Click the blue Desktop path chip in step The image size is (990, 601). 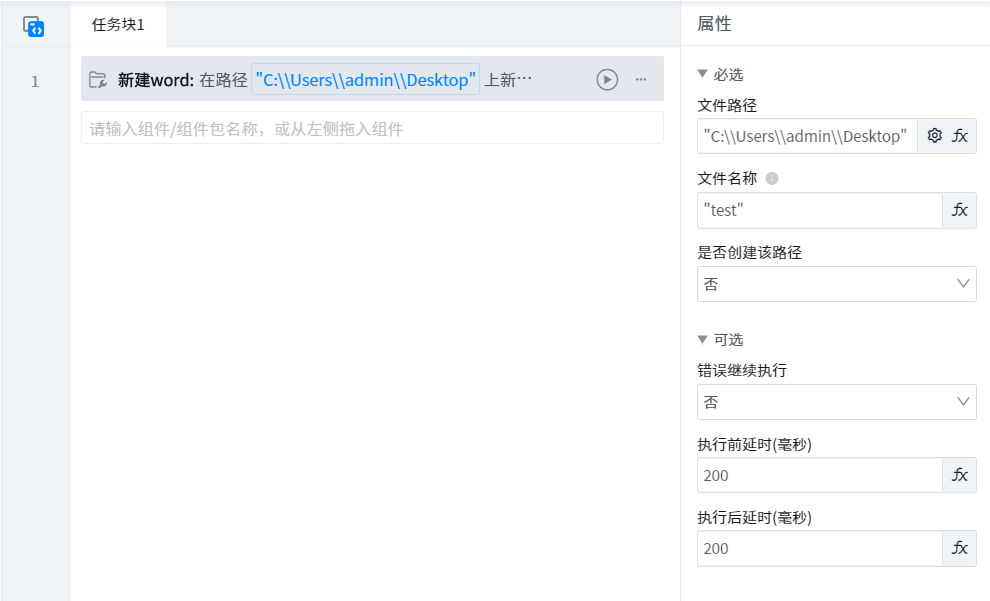click(365, 80)
